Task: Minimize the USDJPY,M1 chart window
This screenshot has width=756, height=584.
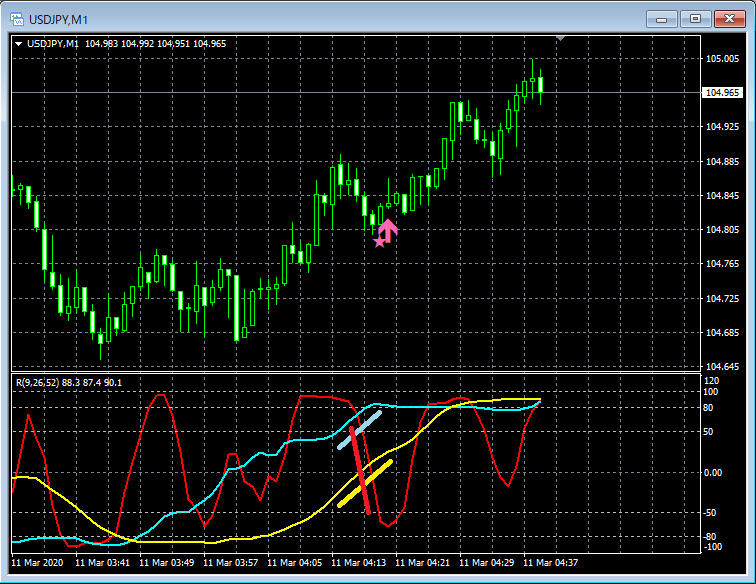Action: pos(662,19)
